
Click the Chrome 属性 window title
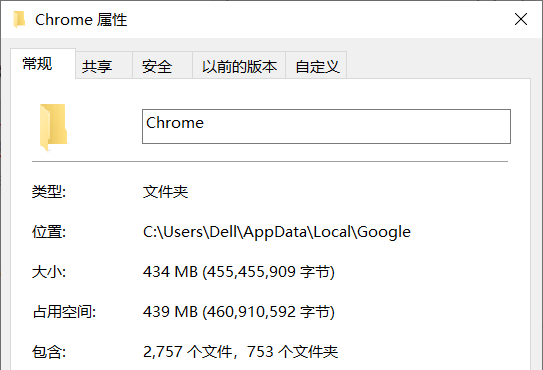pyautogui.click(x=81, y=20)
